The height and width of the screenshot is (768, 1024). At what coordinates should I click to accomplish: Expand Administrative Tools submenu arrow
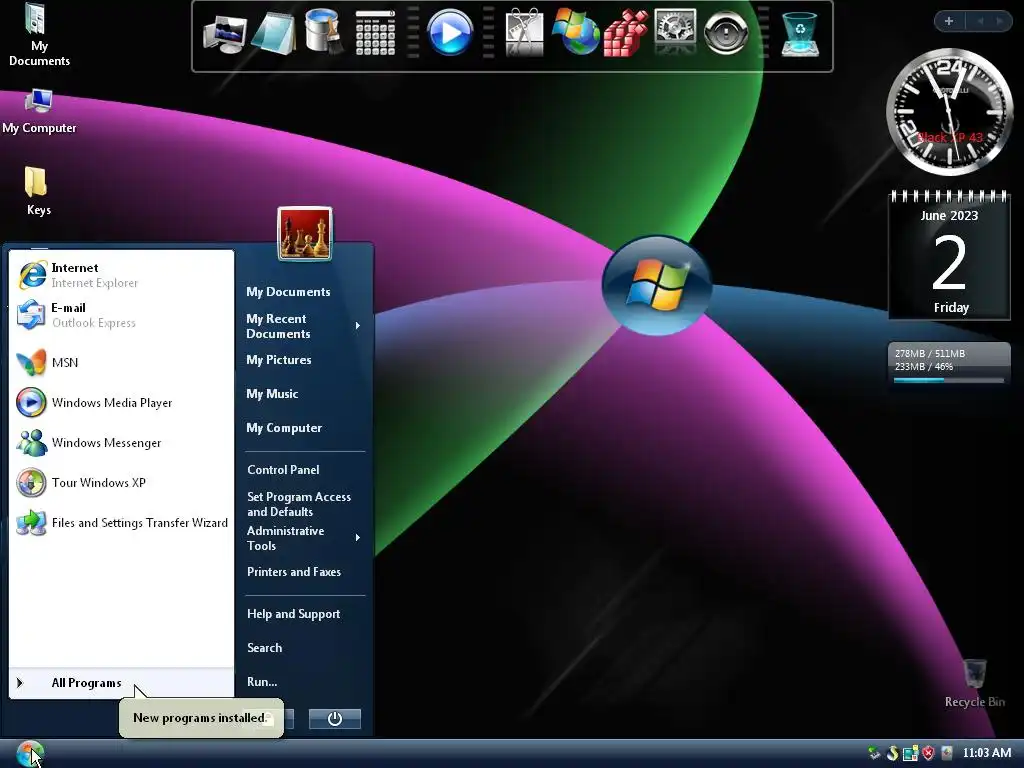click(357, 538)
